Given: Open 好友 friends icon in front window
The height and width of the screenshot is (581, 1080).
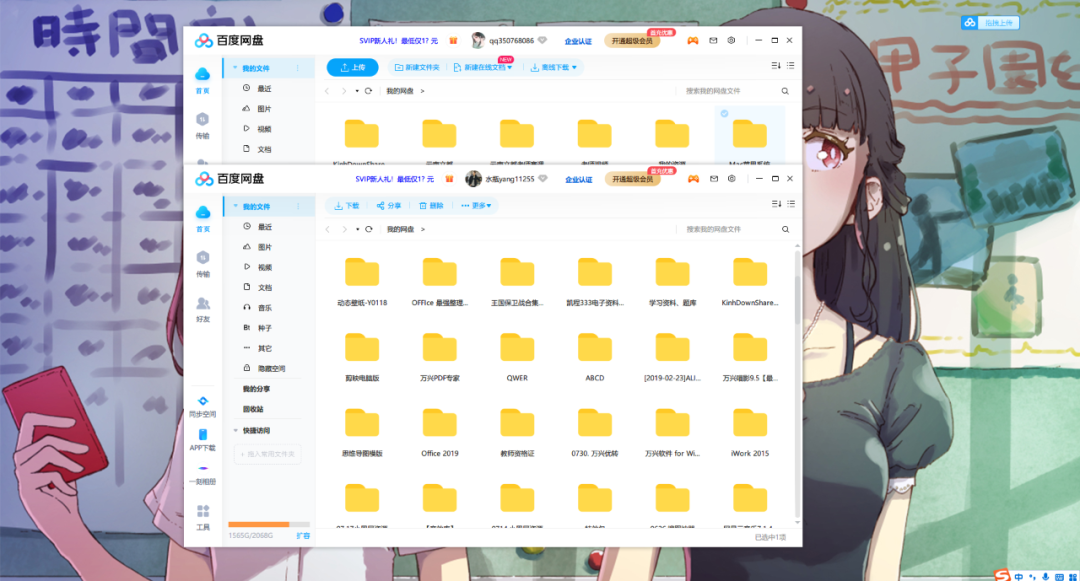Looking at the screenshot, I should tap(202, 304).
